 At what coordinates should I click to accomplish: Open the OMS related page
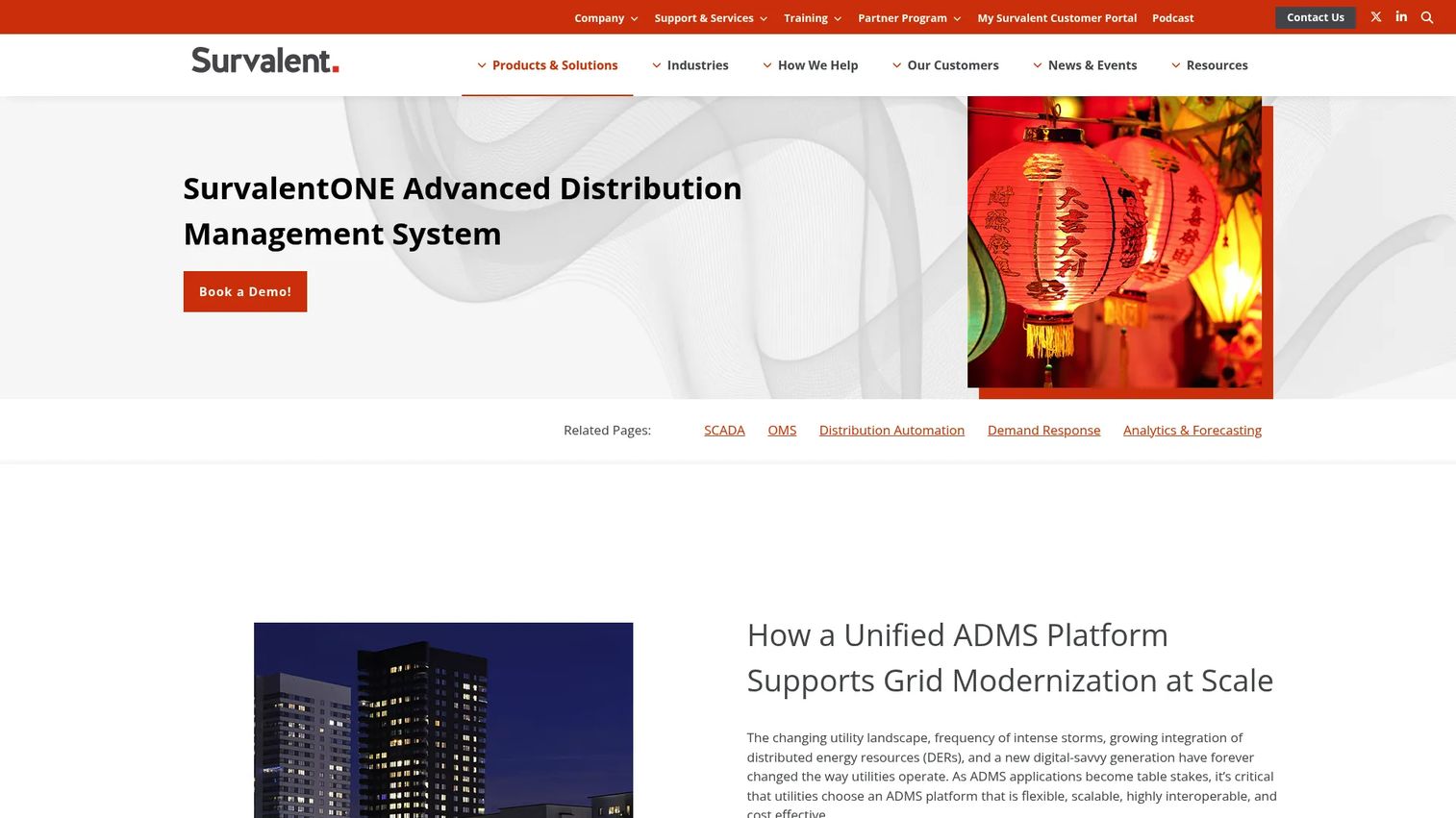tap(782, 431)
